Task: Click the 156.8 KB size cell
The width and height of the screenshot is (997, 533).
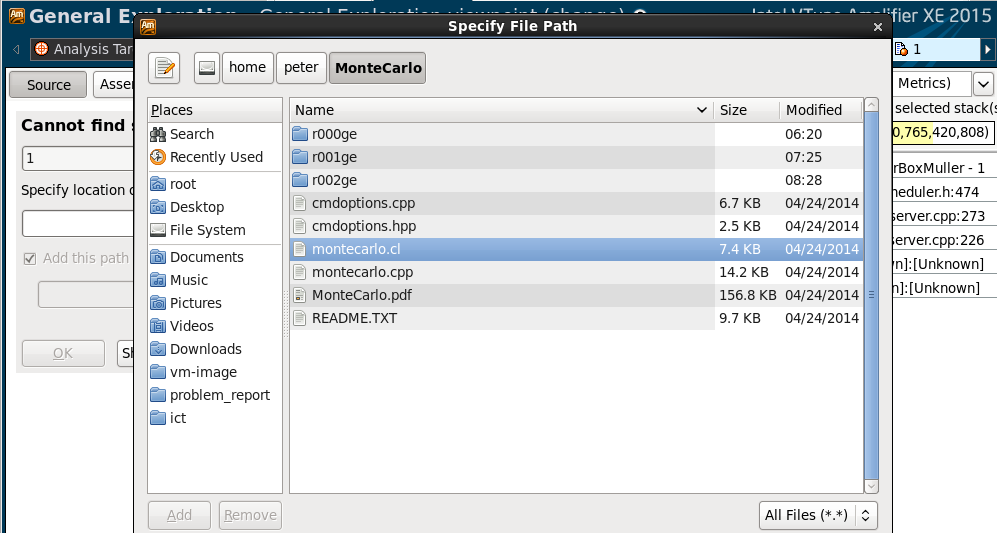Action: pos(748,295)
